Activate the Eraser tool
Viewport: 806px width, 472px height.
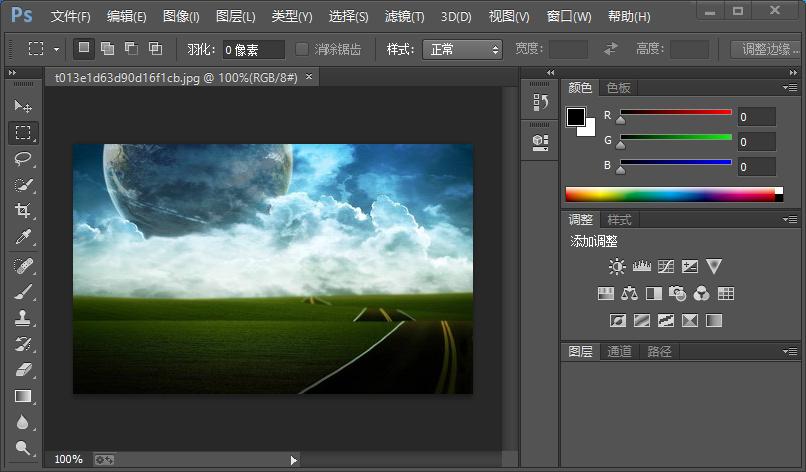[23, 370]
